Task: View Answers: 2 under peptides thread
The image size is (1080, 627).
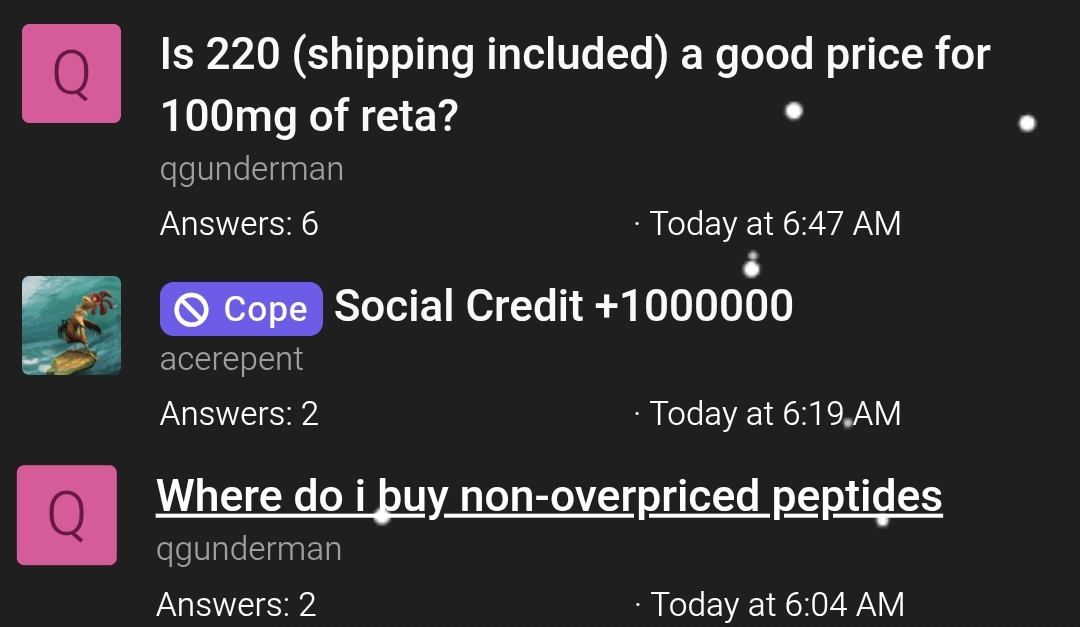Action: pyautogui.click(x=236, y=604)
